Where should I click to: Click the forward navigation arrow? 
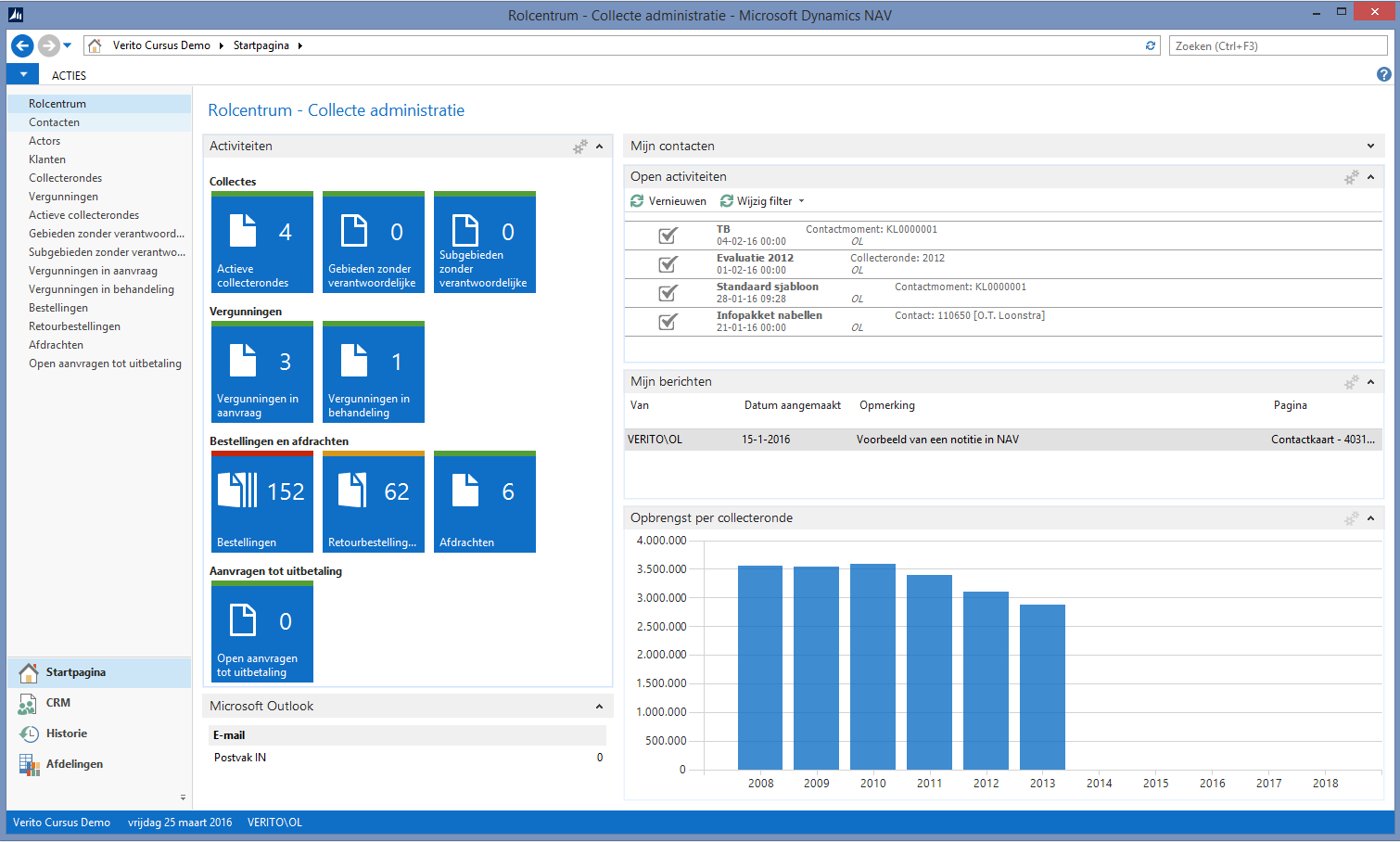48,45
